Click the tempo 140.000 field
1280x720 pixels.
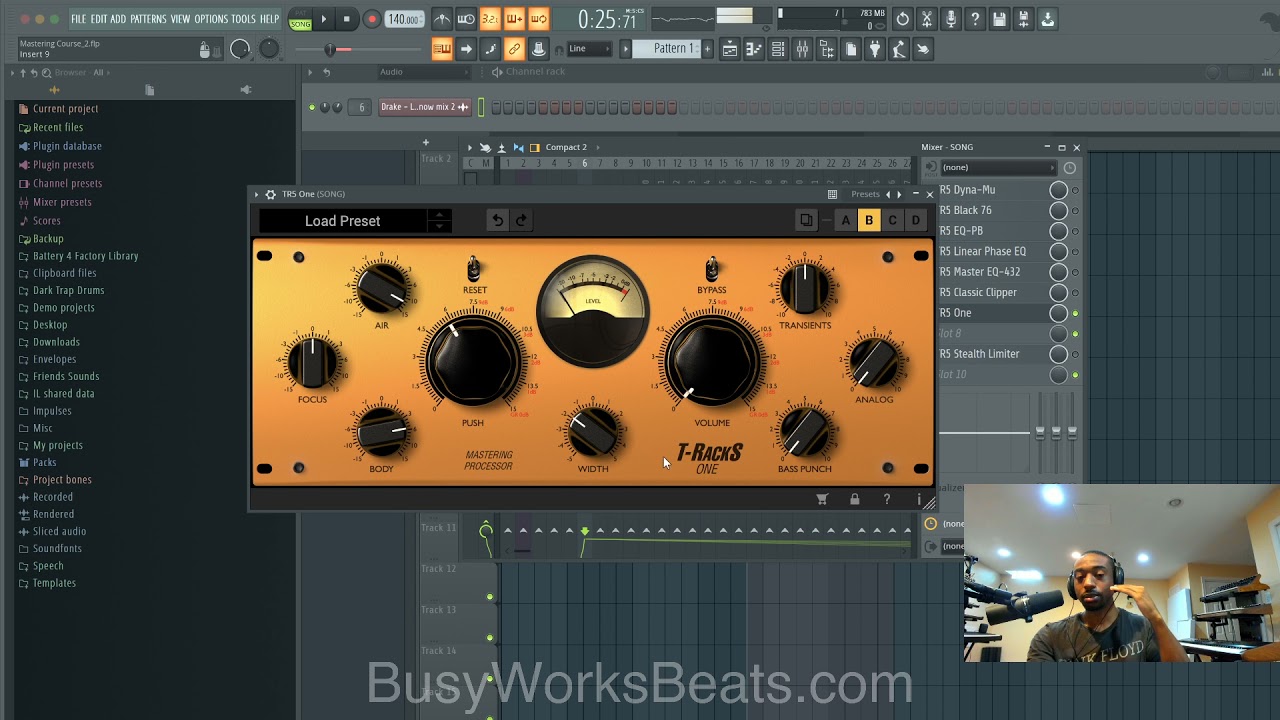tap(404, 19)
